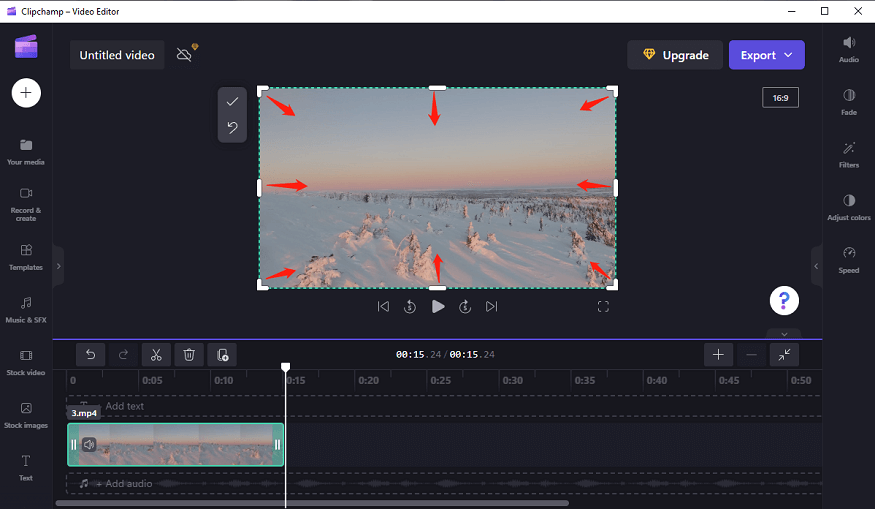The width and height of the screenshot is (875, 509).
Task: Open the Fade properties panel
Action: pyautogui.click(x=849, y=102)
